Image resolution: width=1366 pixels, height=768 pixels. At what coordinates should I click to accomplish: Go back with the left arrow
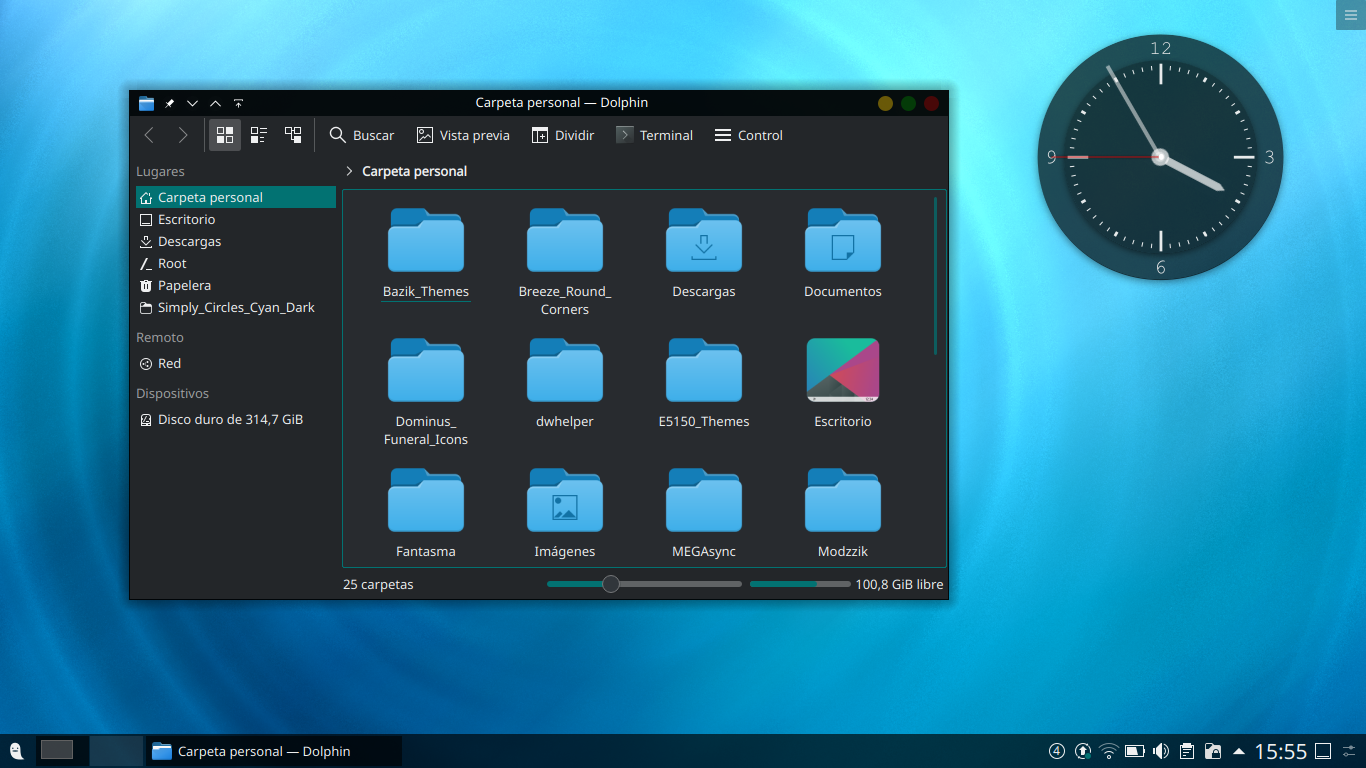coord(149,135)
